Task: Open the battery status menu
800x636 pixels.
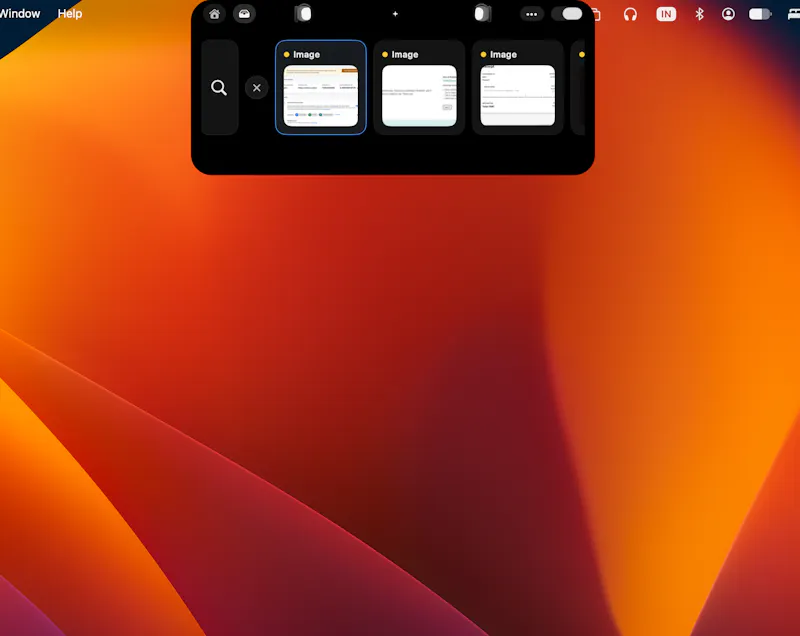Action: click(760, 14)
